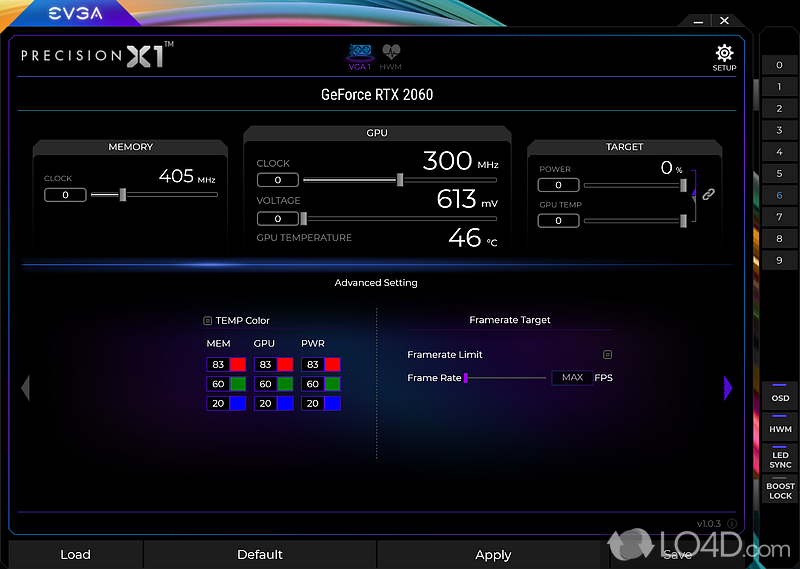Select profile slot 2
Viewport: 800px width, 569px height.
click(x=779, y=108)
